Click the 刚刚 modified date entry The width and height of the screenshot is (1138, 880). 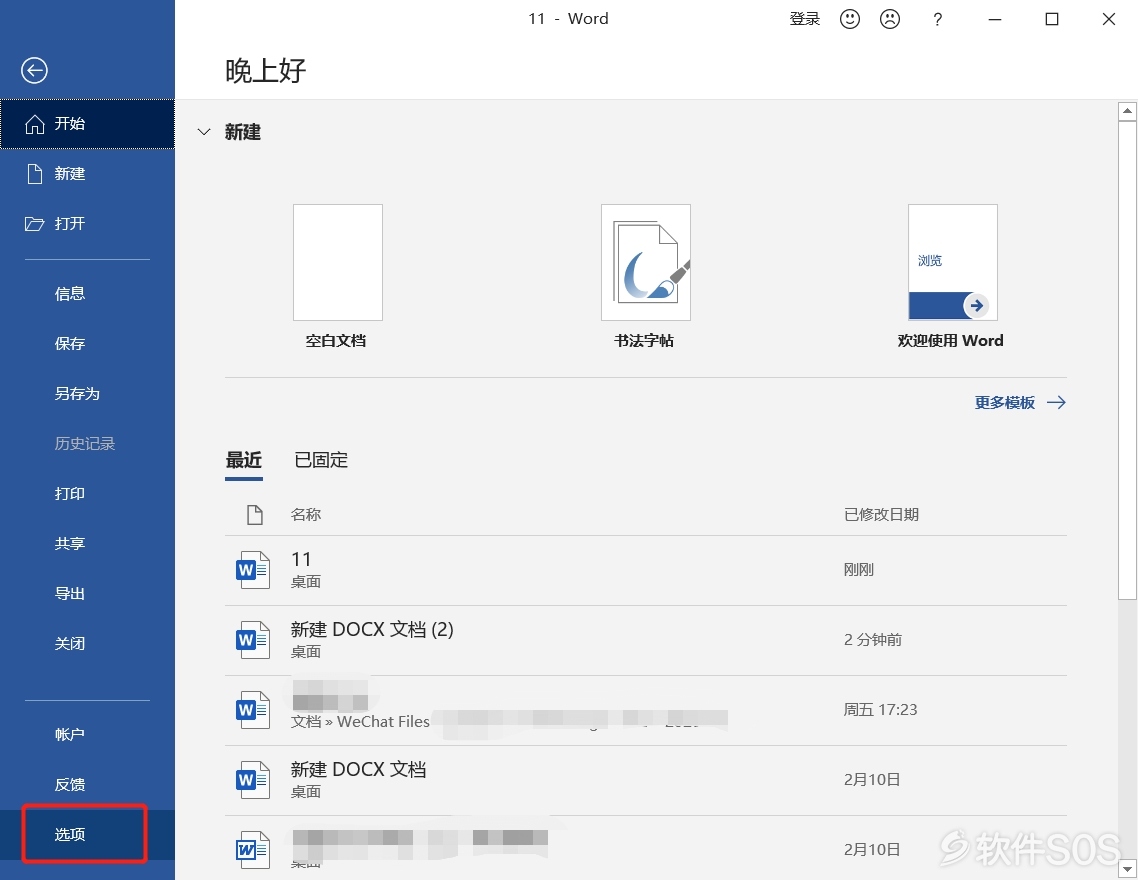point(859,570)
